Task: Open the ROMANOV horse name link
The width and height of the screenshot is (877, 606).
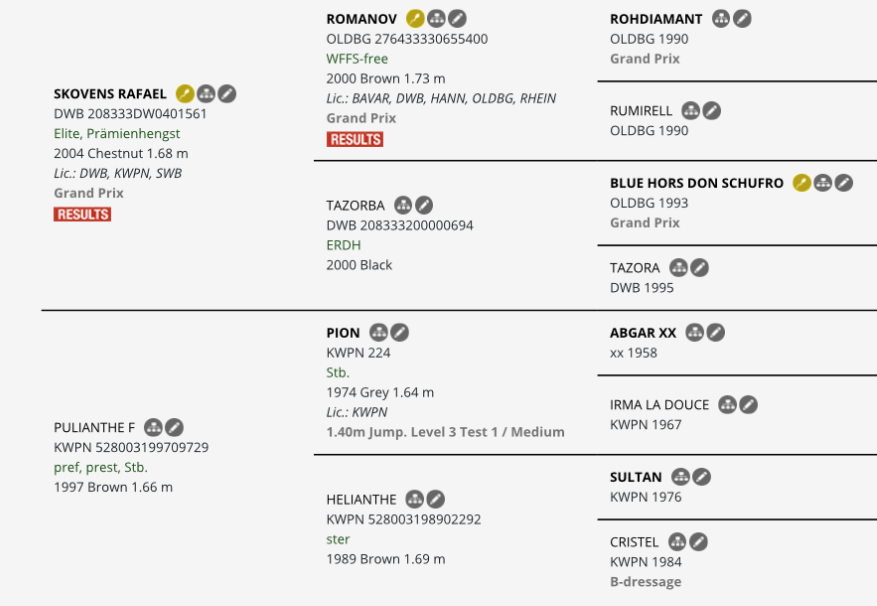Action: (x=361, y=19)
